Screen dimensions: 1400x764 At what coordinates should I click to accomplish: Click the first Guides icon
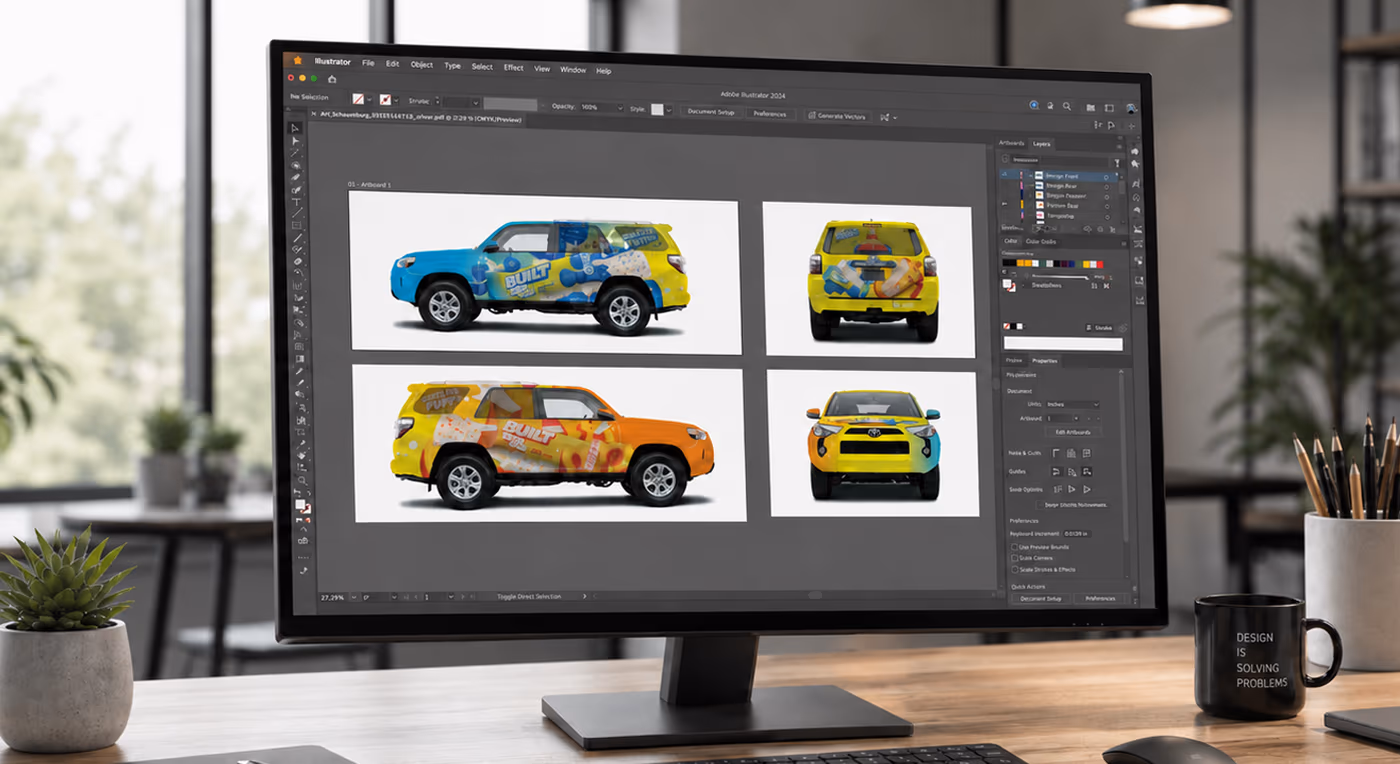(x=1056, y=471)
